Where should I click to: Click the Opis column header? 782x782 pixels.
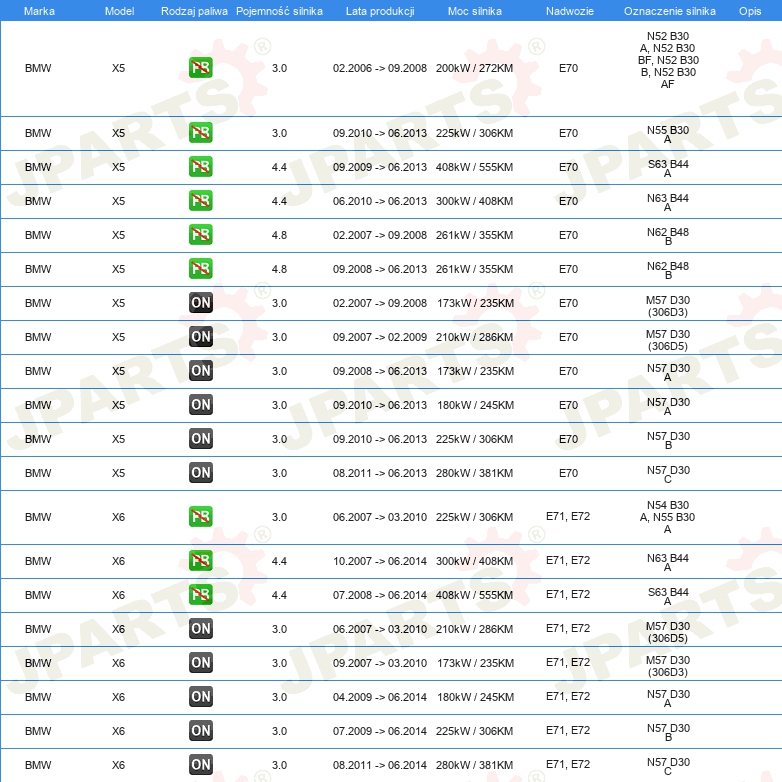(x=749, y=10)
